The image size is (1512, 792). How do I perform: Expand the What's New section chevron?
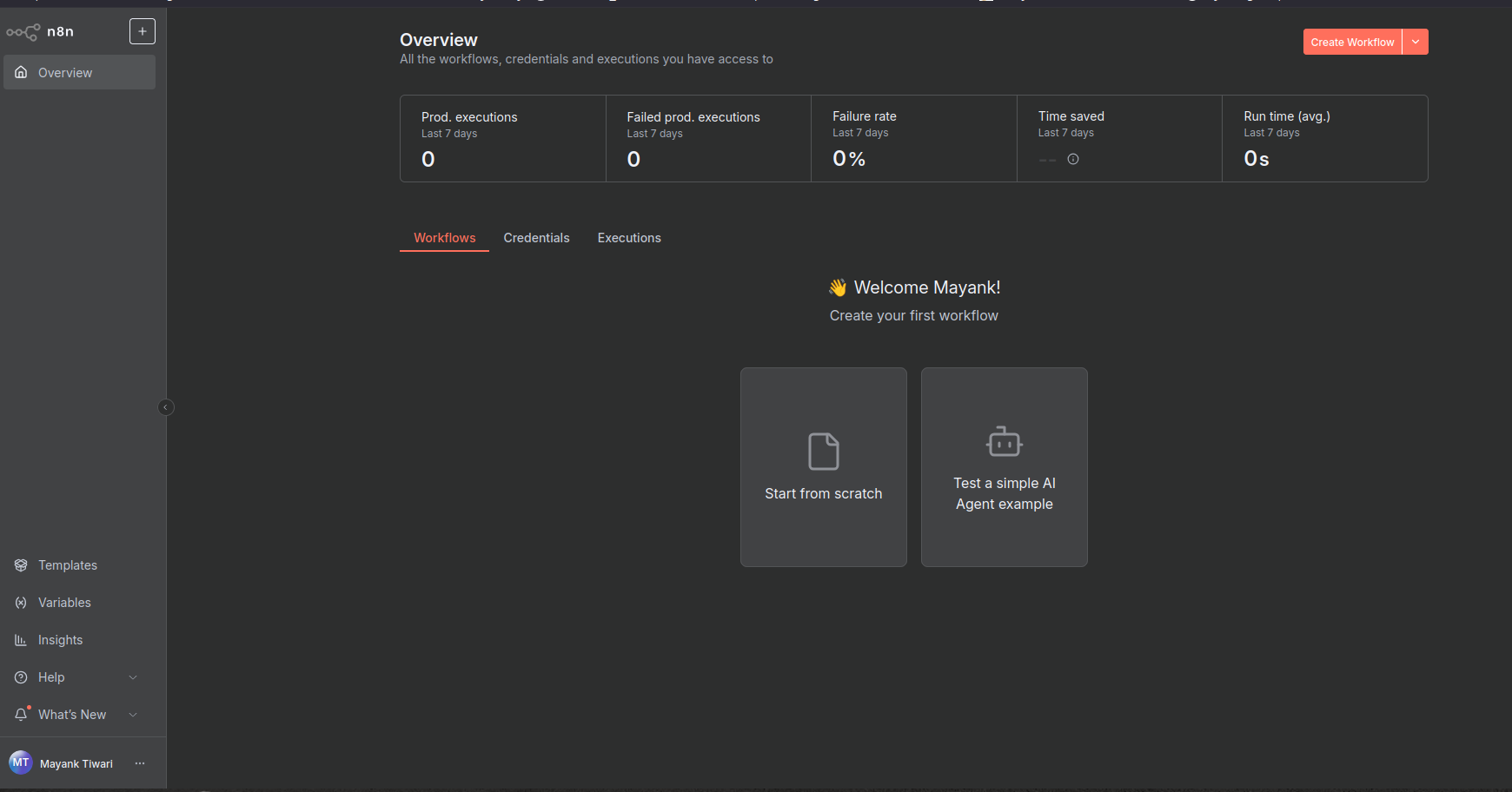pyautogui.click(x=133, y=714)
